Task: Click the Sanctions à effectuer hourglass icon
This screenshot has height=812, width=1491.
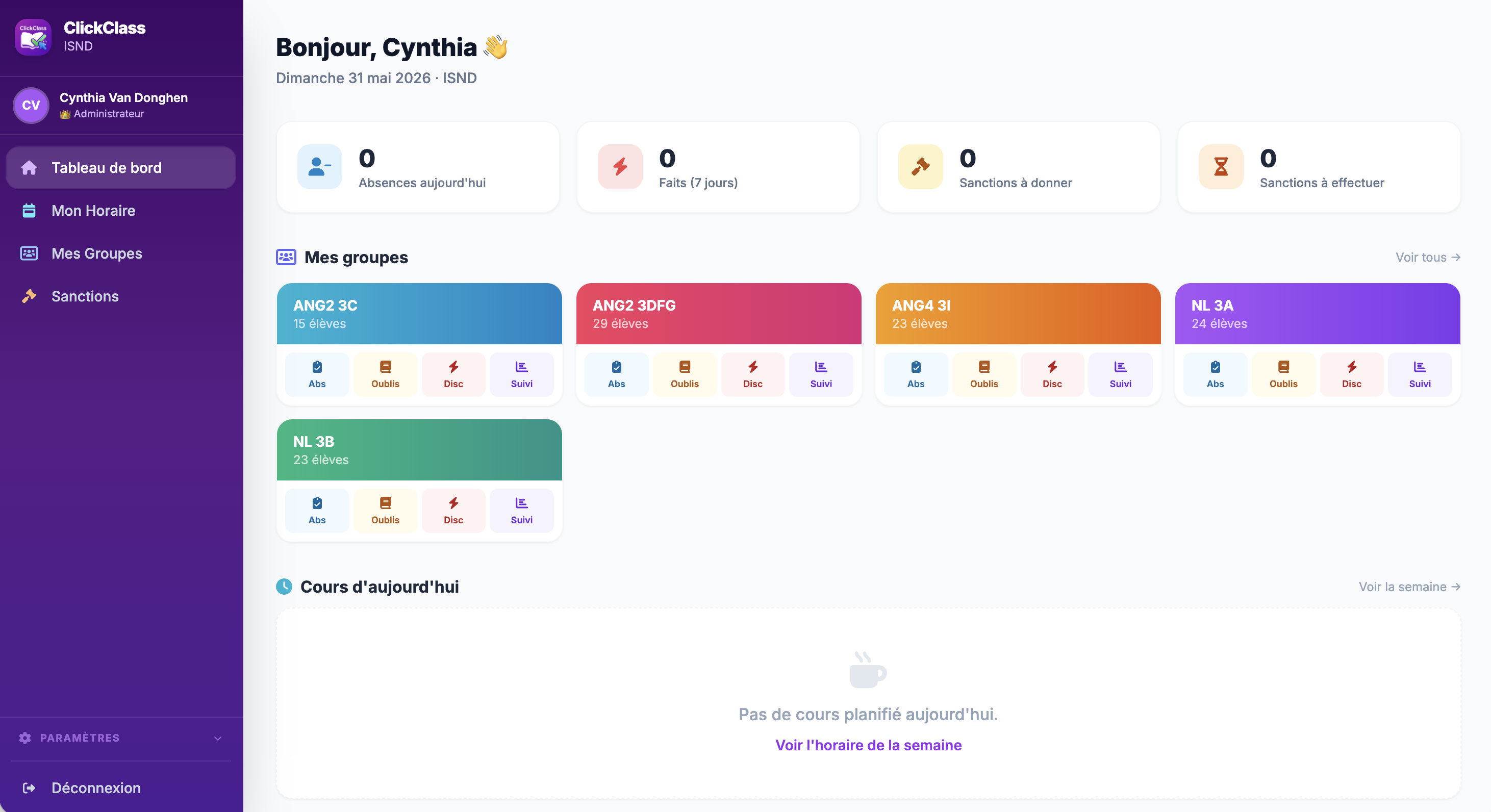Action: 1221,167
